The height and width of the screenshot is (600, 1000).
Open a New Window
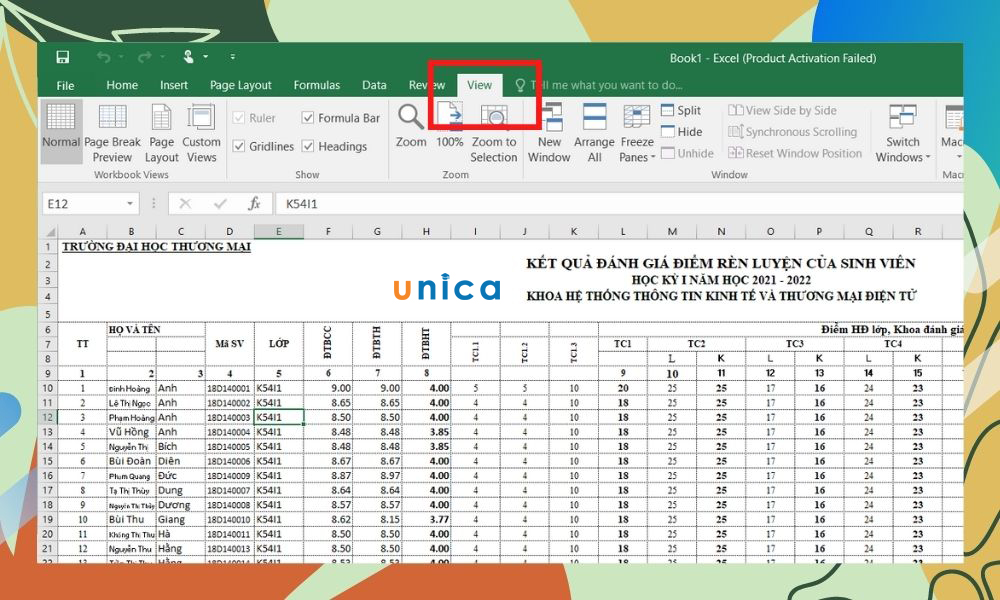point(549,133)
